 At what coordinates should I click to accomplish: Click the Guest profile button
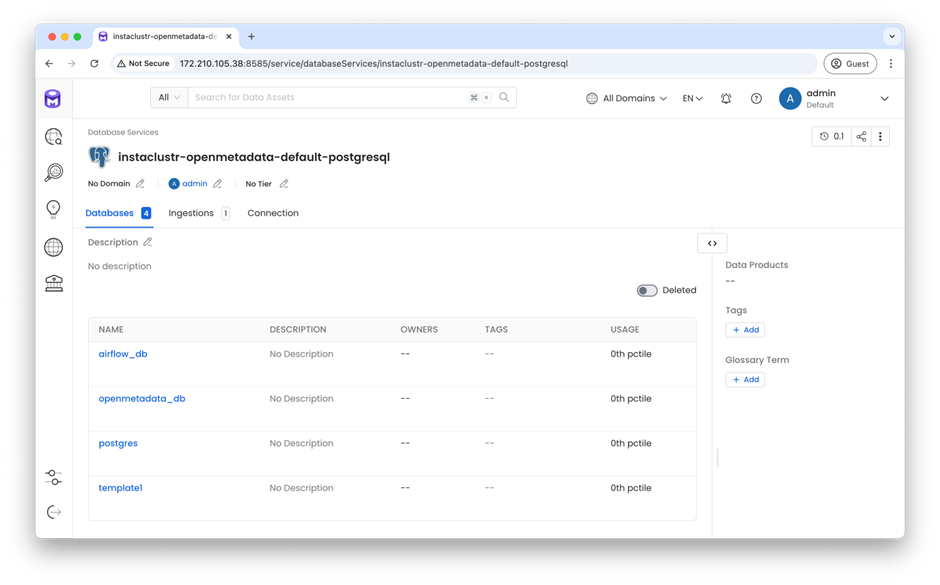click(x=850, y=64)
